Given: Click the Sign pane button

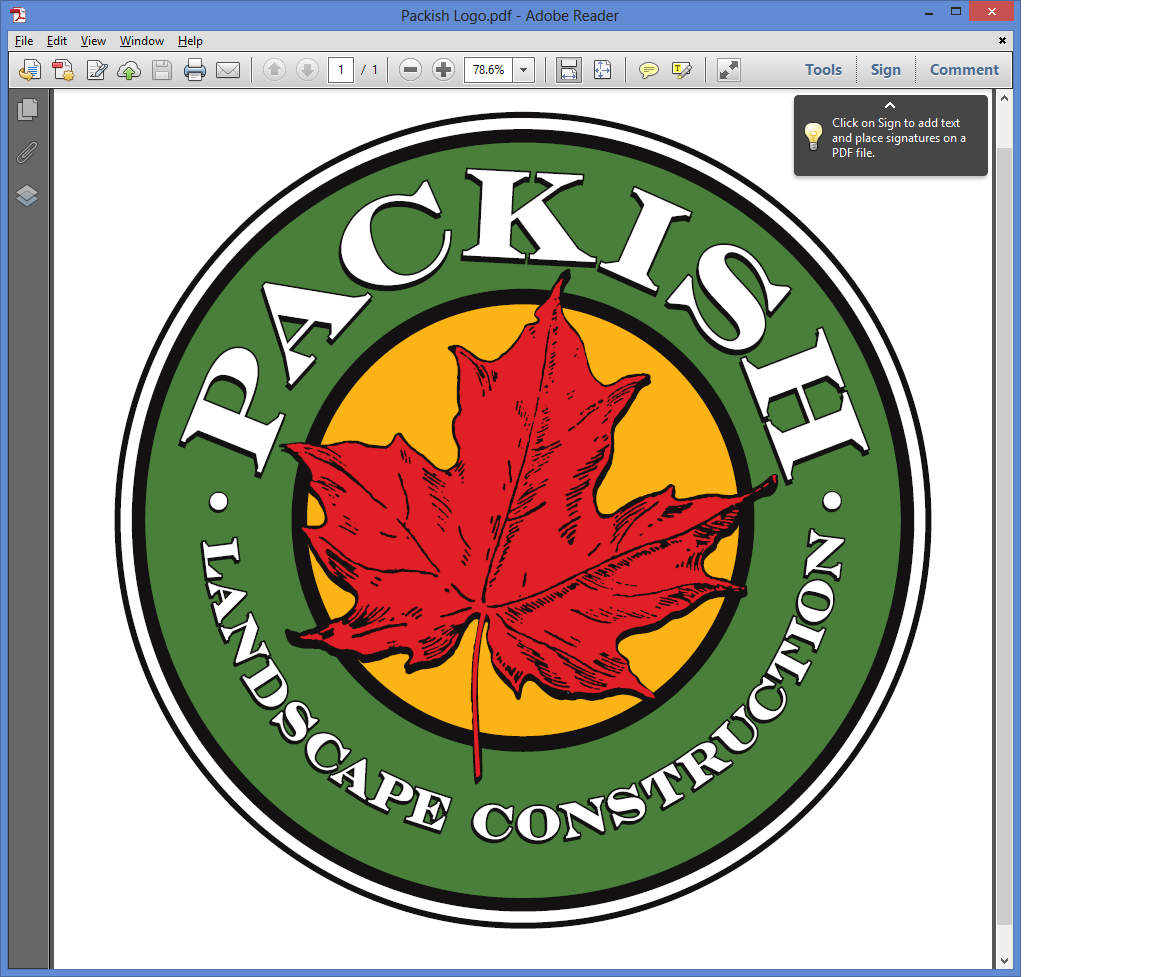Looking at the screenshot, I should (x=885, y=70).
